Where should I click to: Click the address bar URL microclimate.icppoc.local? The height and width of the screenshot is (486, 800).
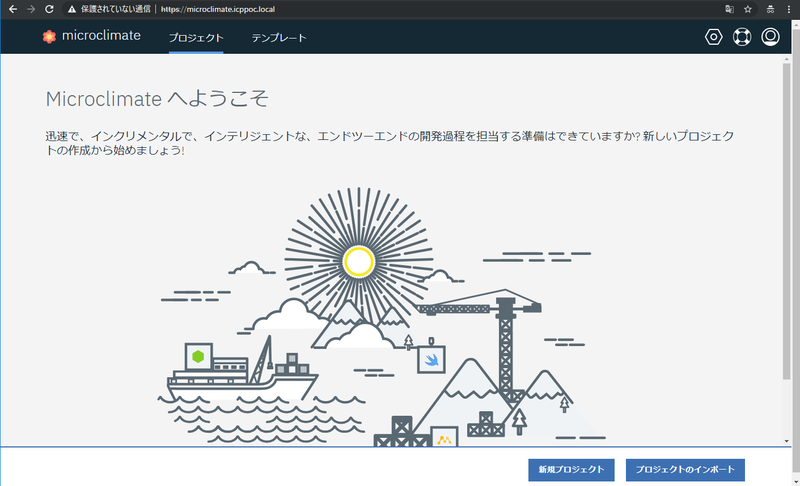[218, 9]
